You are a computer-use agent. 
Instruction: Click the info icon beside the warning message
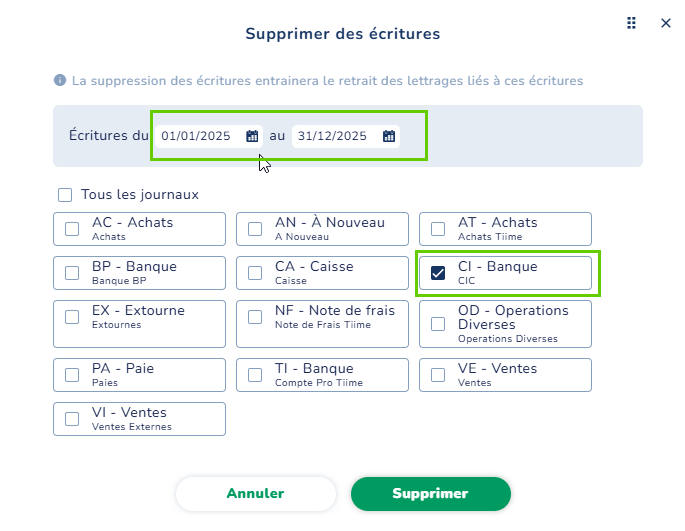click(60, 80)
